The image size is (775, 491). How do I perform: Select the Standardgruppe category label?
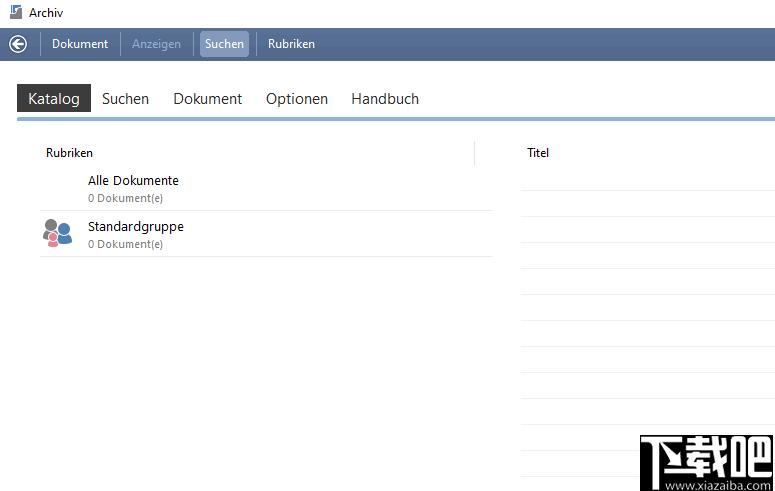pyautogui.click(x=136, y=227)
